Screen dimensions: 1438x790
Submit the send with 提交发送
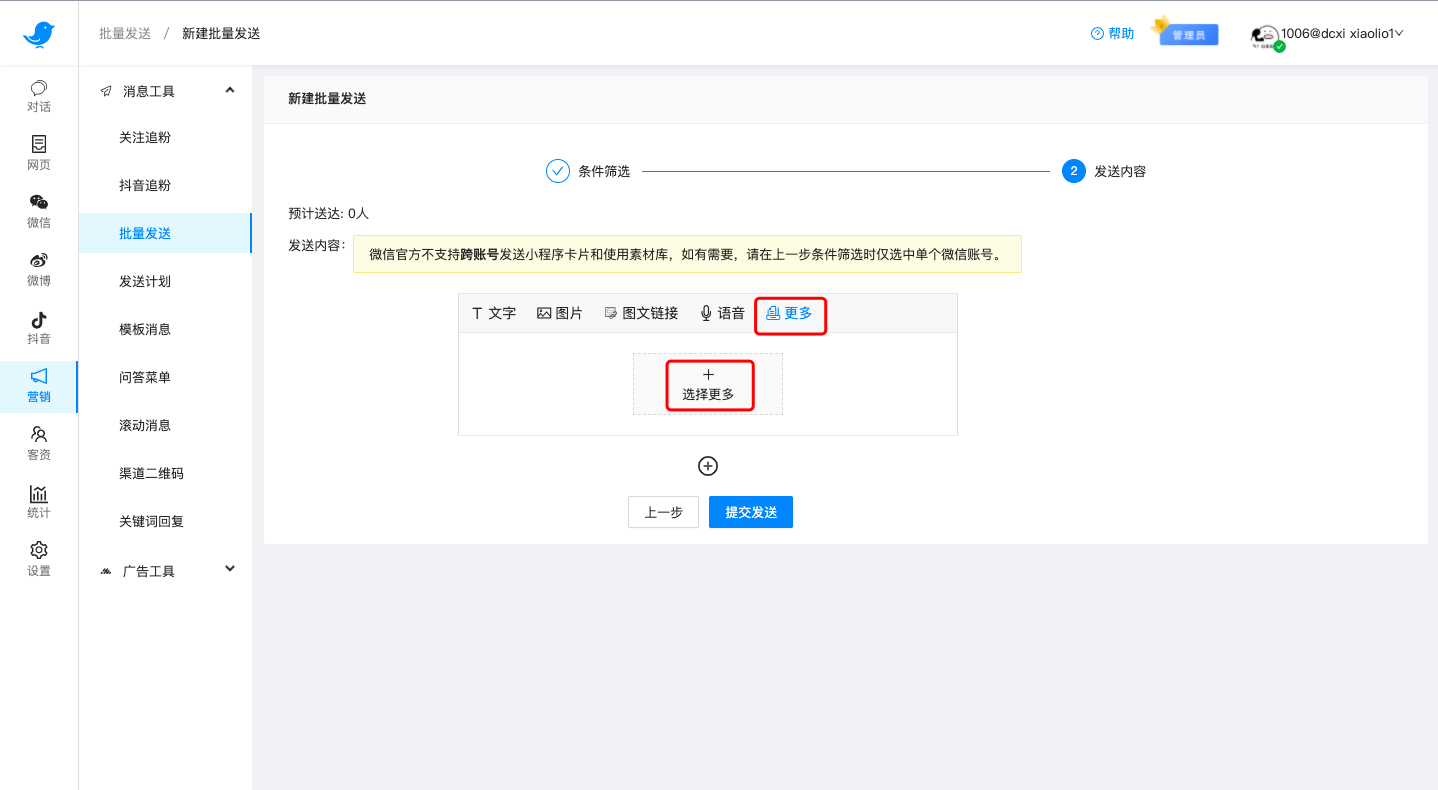(x=750, y=512)
